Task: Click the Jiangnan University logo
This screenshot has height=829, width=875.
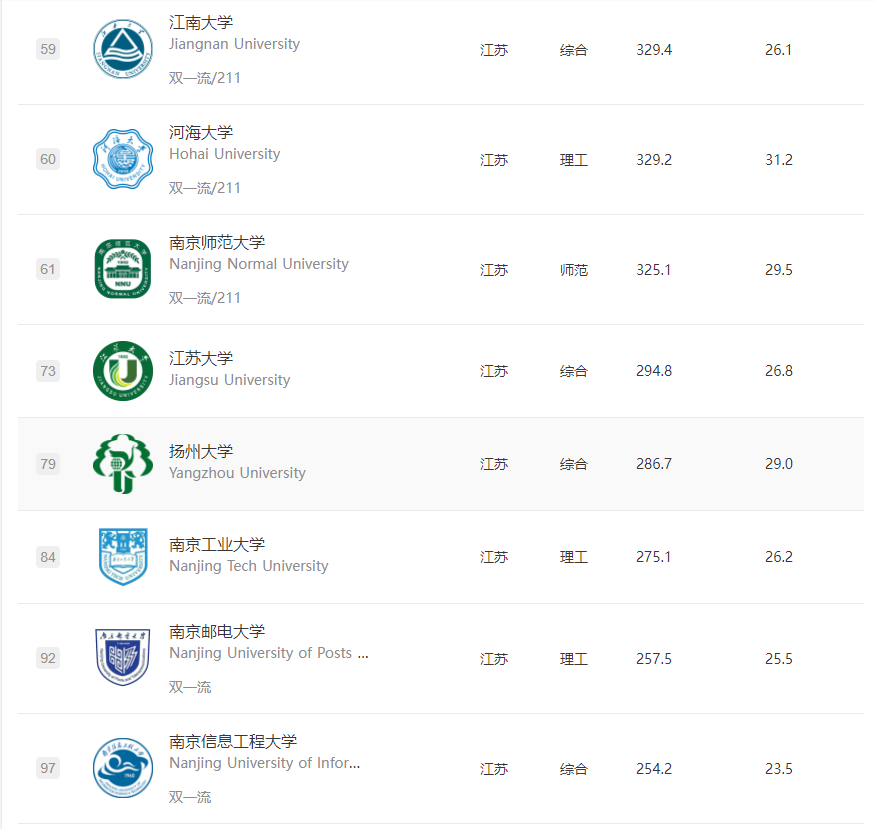Action: [123, 49]
